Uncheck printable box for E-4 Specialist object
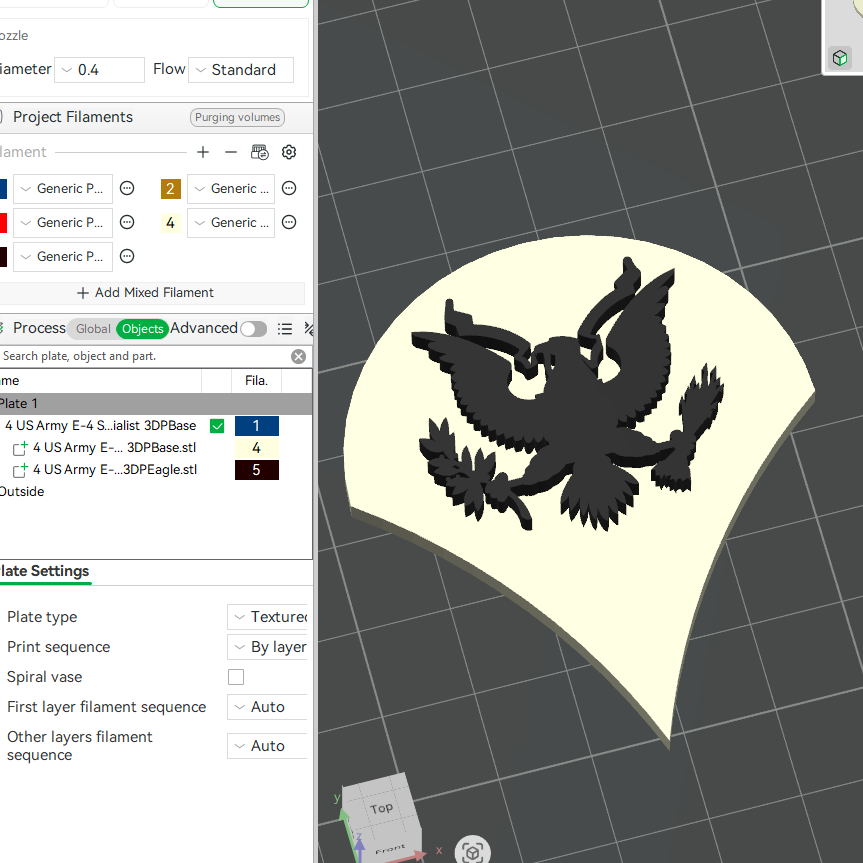The image size is (863, 863). (217, 426)
